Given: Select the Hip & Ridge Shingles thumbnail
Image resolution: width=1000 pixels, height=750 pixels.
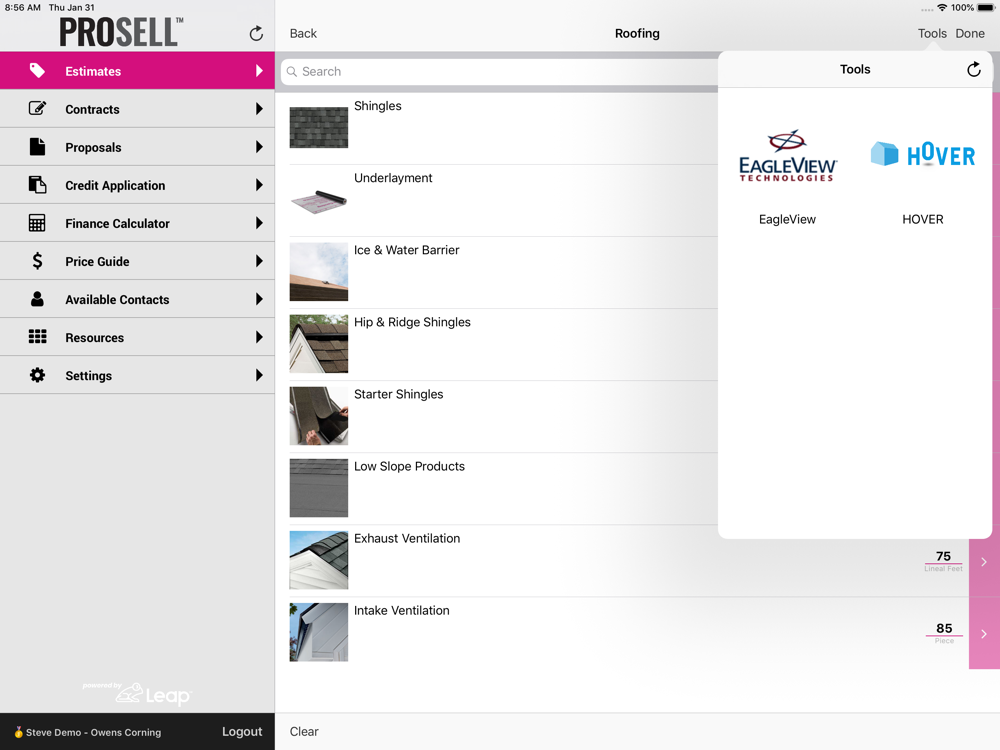Looking at the screenshot, I should click(x=319, y=344).
